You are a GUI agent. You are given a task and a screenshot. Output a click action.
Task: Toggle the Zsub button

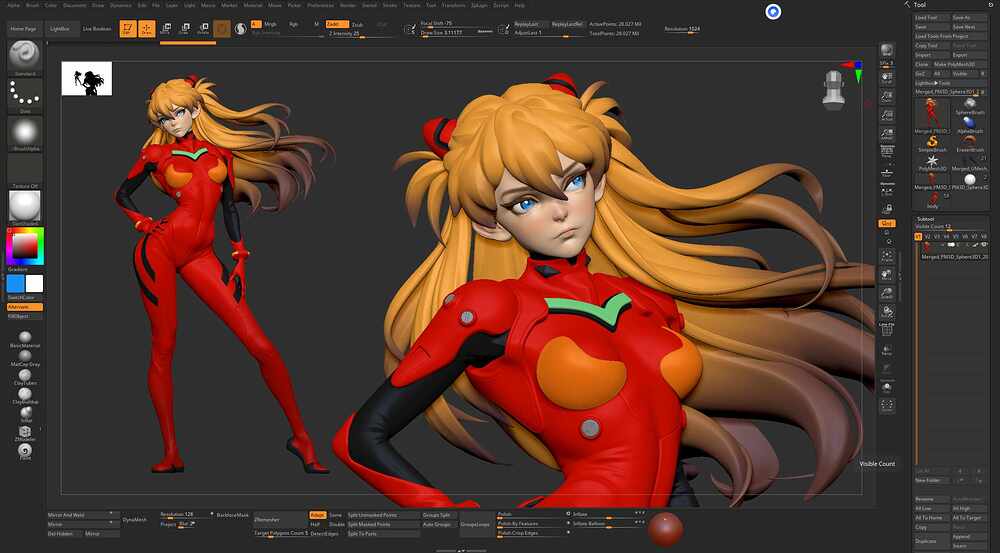coord(357,24)
